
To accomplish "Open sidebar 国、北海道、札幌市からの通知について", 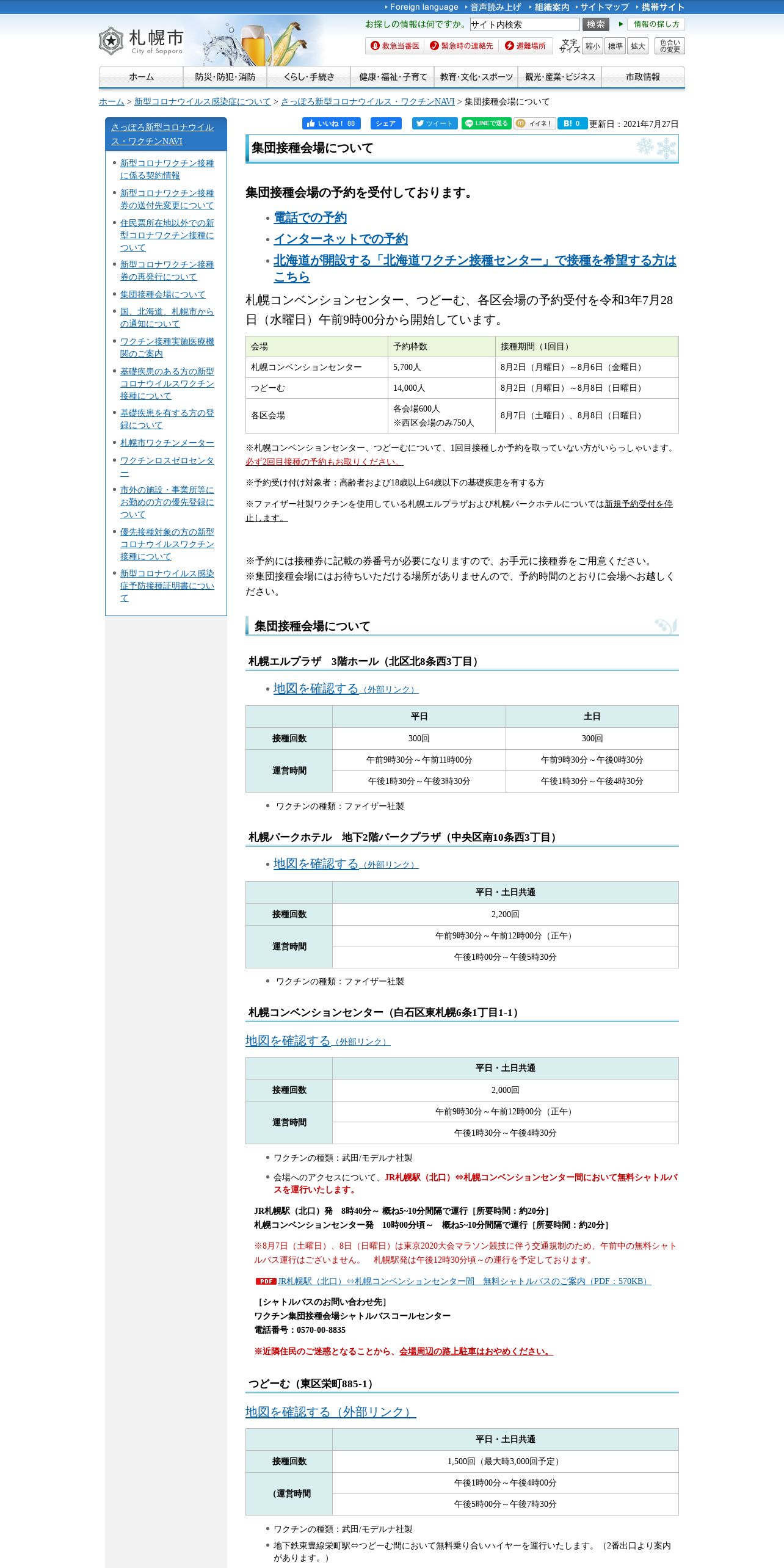I will click(x=167, y=318).
